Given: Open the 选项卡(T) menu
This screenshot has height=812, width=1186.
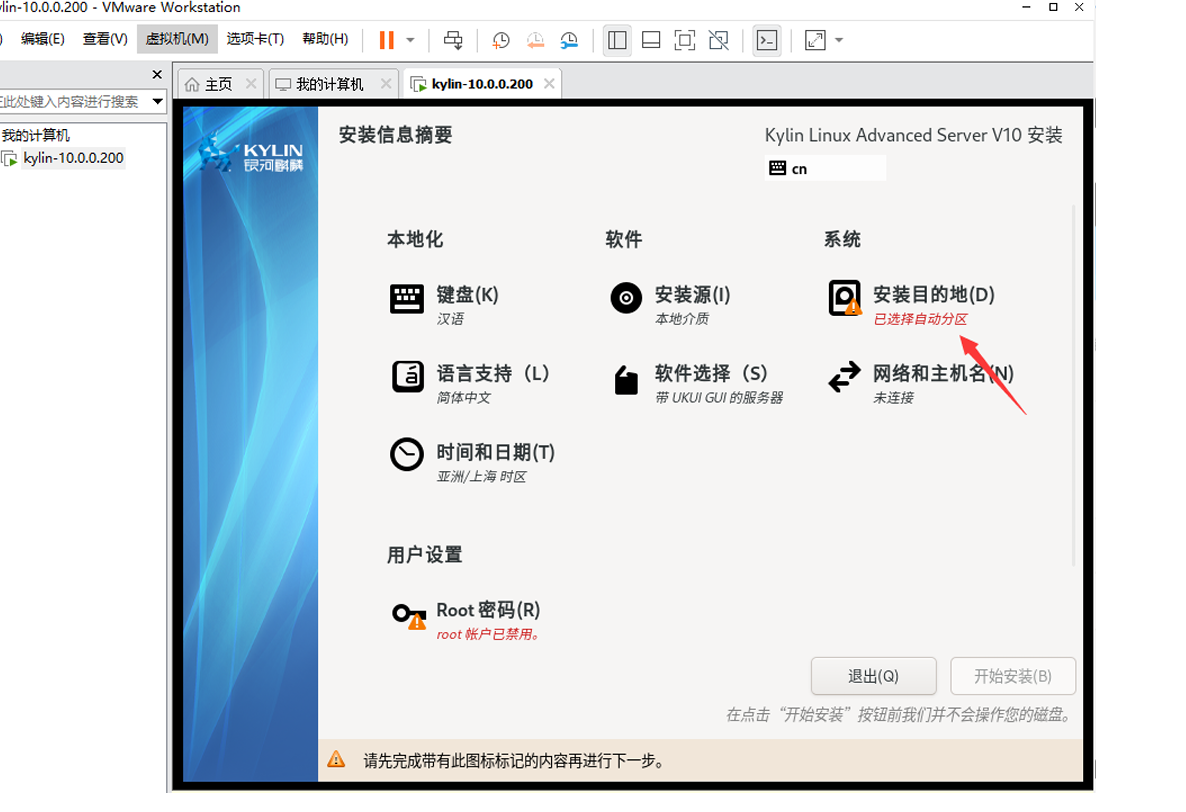Looking at the screenshot, I should pyautogui.click(x=255, y=39).
